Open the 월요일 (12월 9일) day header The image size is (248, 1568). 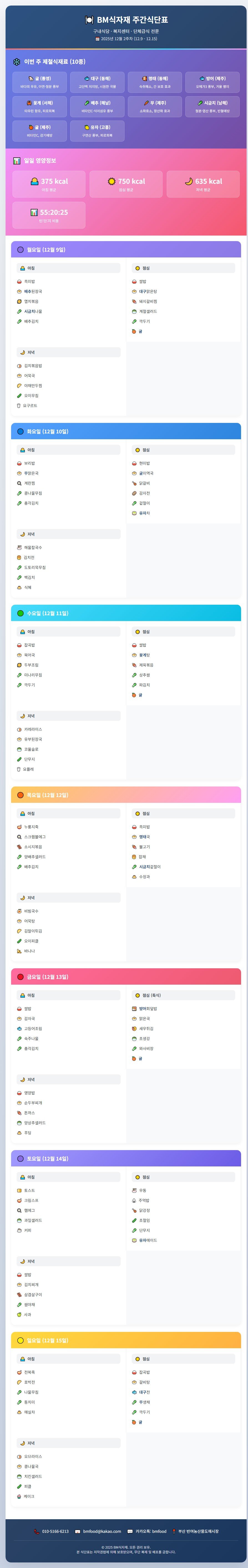(x=126, y=250)
